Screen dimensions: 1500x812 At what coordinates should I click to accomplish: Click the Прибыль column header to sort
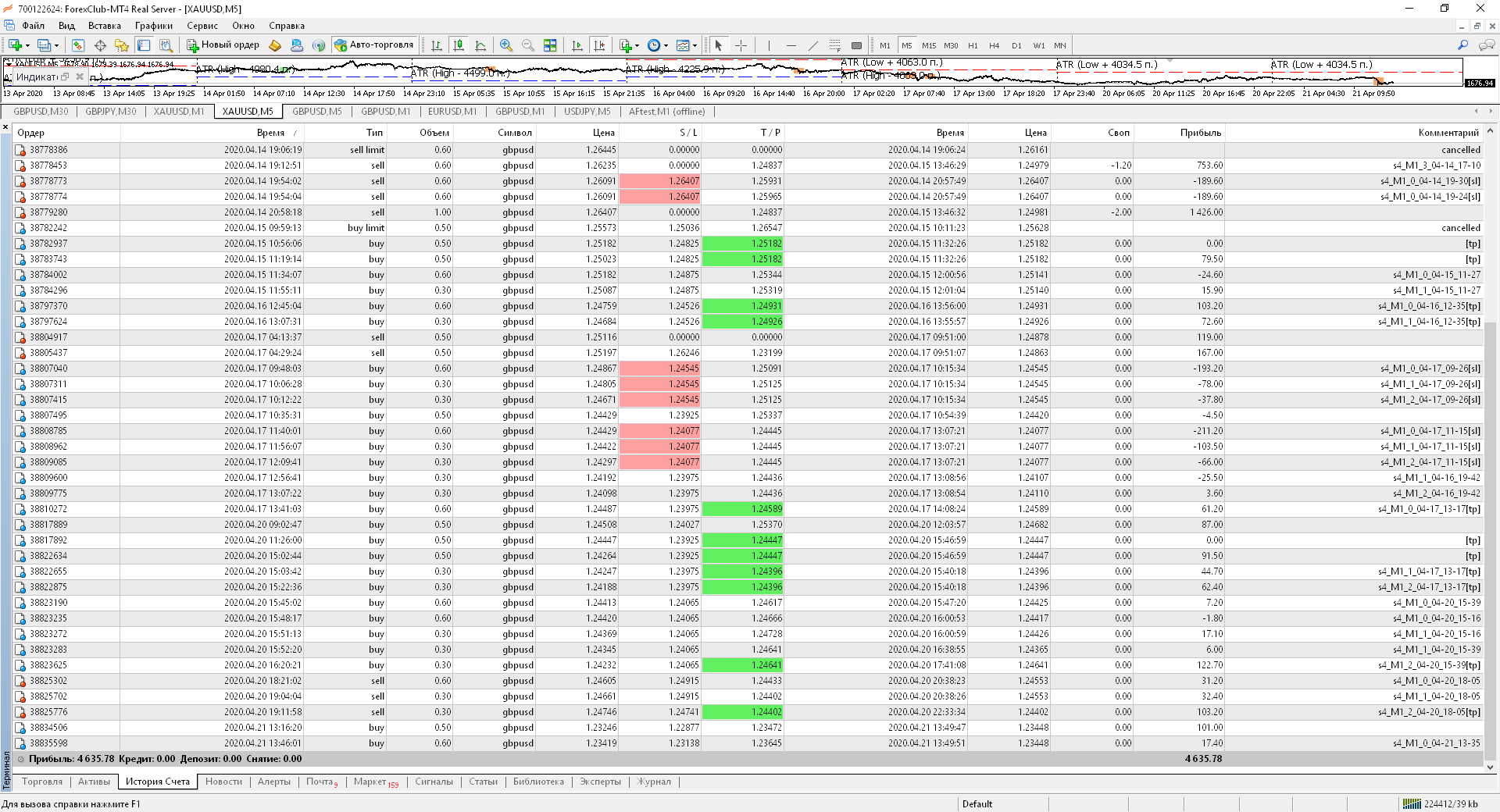[1200, 133]
